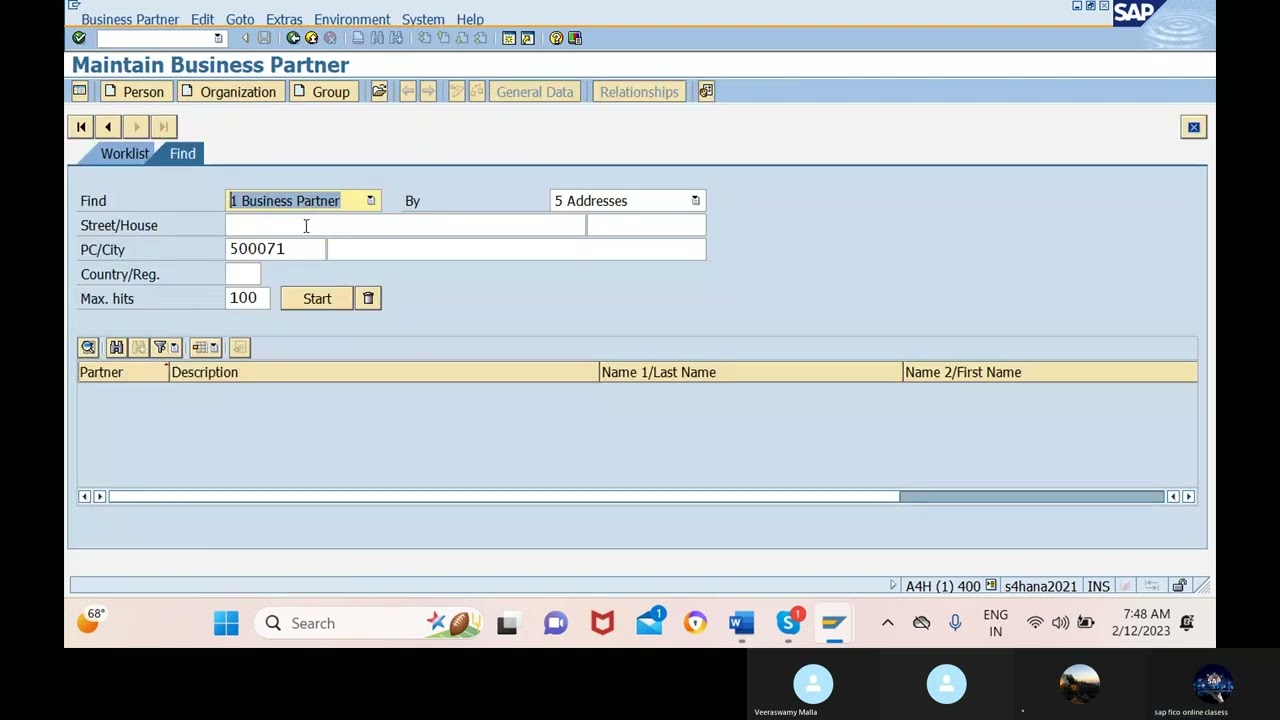
Task: Click the Country/Reg. input field
Action: pyautogui.click(x=243, y=274)
